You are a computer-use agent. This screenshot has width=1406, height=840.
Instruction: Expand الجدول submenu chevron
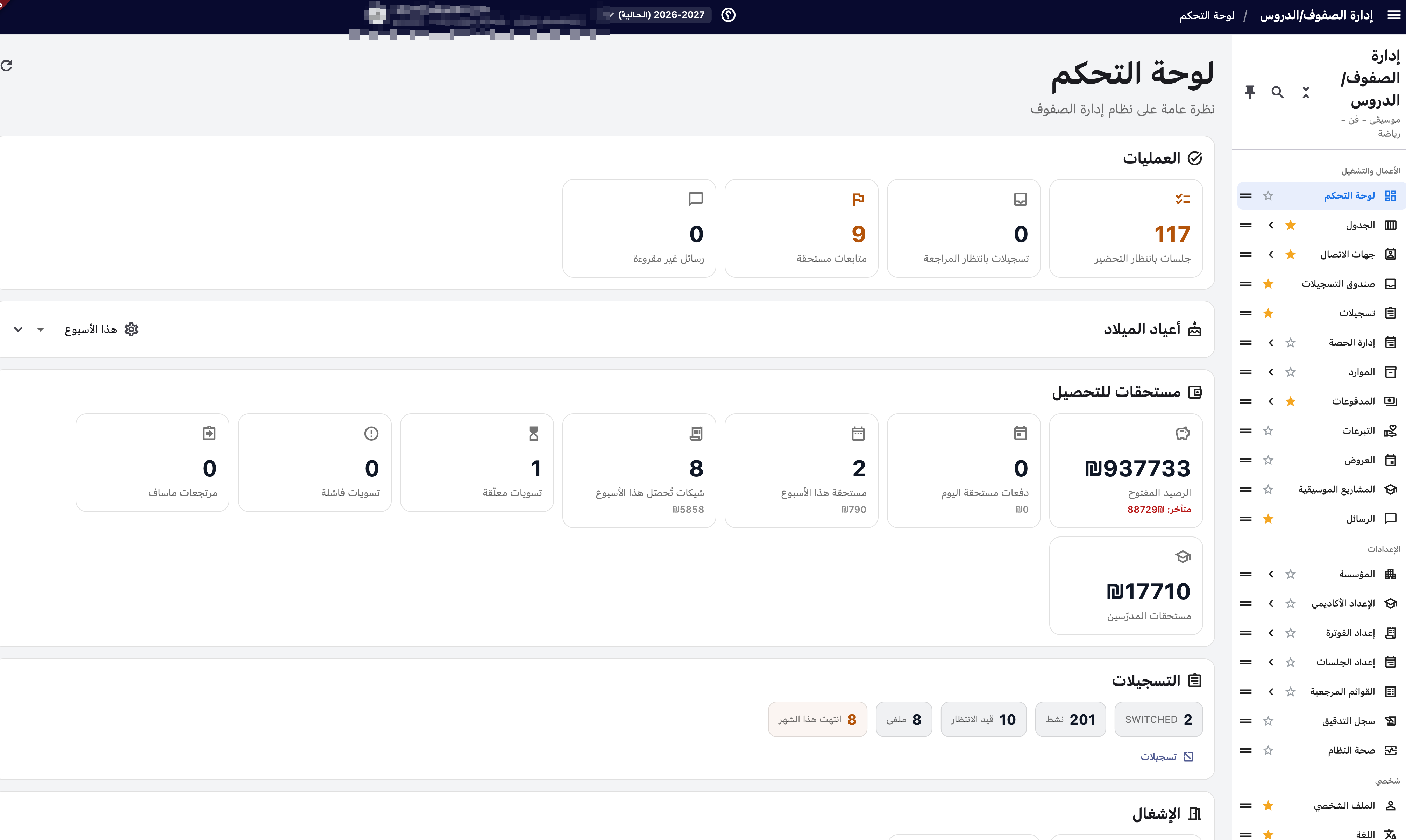click(x=1271, y=225)
